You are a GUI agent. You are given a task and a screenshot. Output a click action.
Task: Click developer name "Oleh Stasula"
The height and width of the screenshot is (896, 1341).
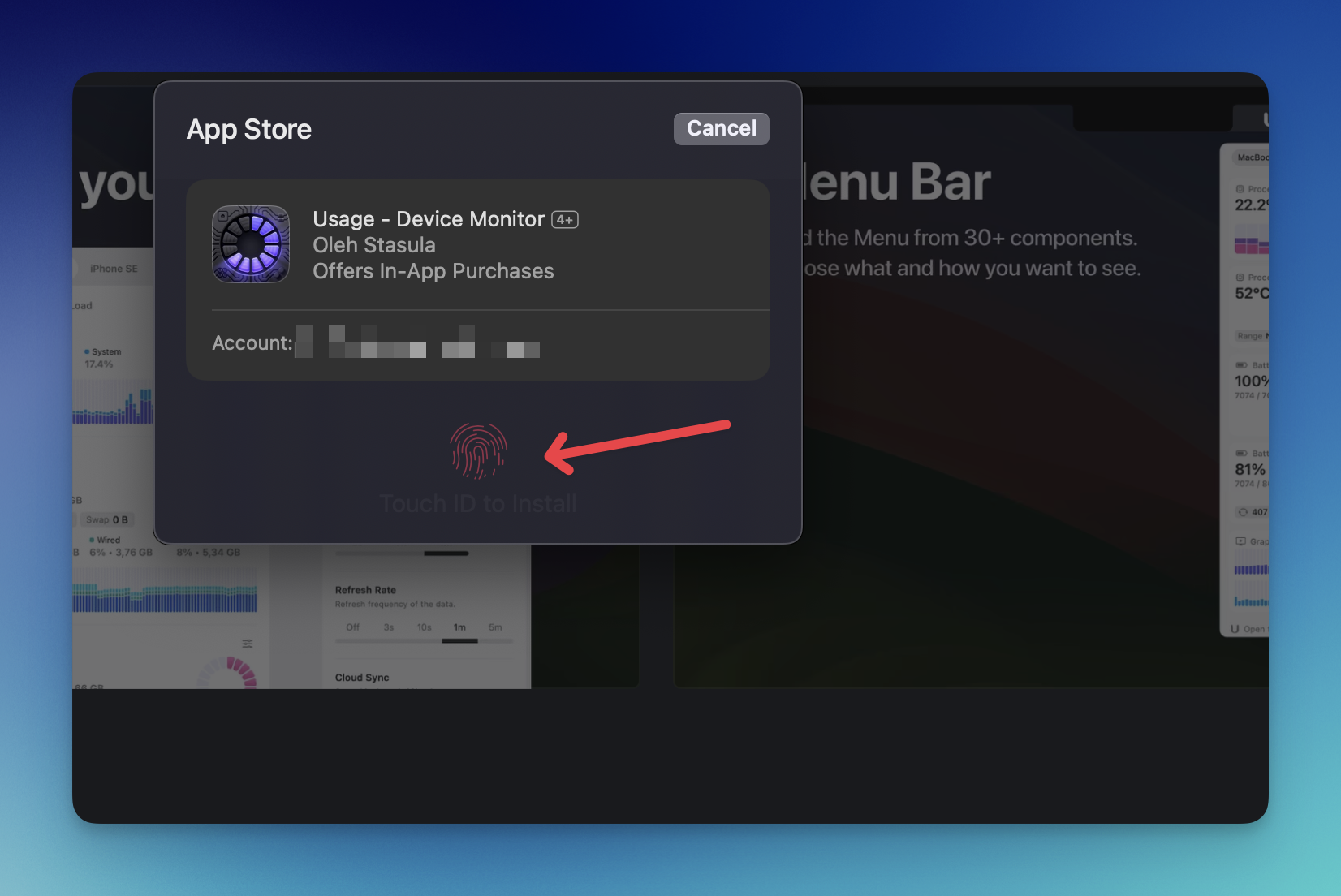(x=374, y=245)
